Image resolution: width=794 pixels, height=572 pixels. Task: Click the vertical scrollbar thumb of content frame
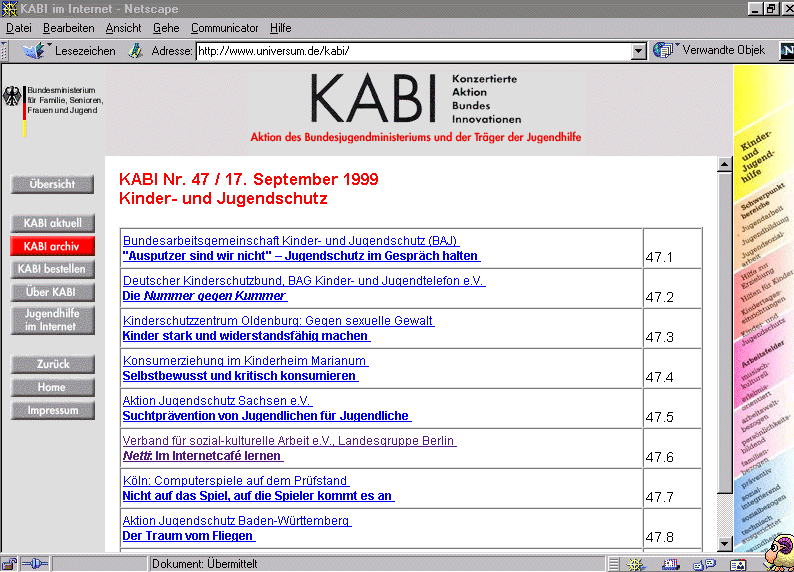tap(725, 332)
